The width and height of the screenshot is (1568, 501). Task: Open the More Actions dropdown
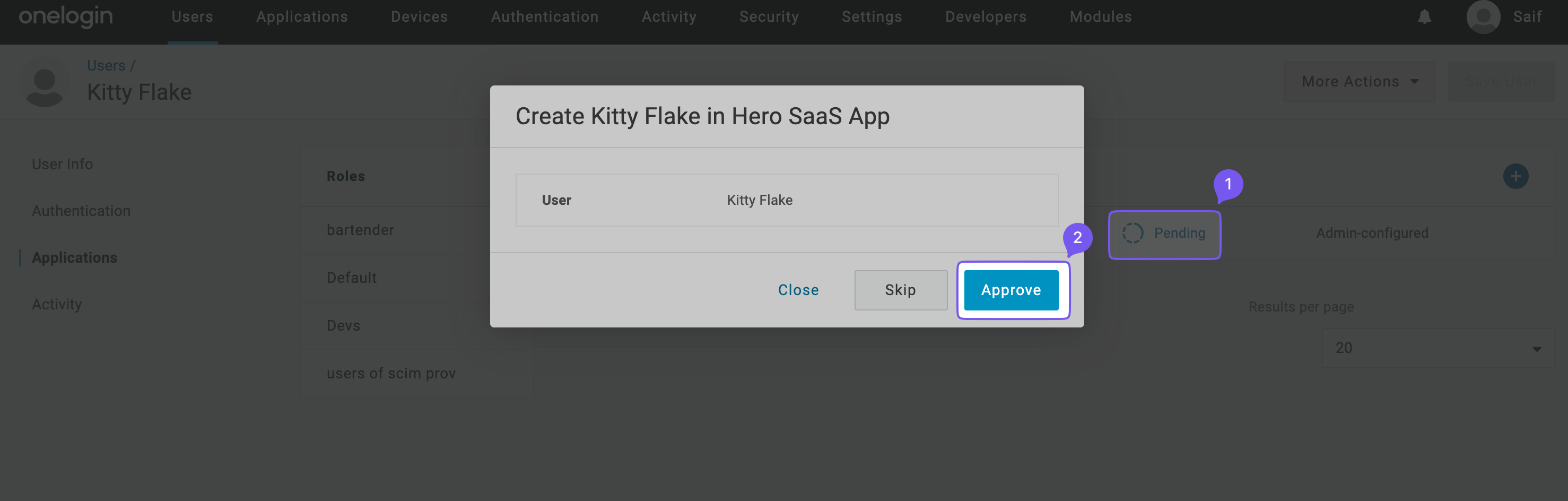(x=1358, y=81)
